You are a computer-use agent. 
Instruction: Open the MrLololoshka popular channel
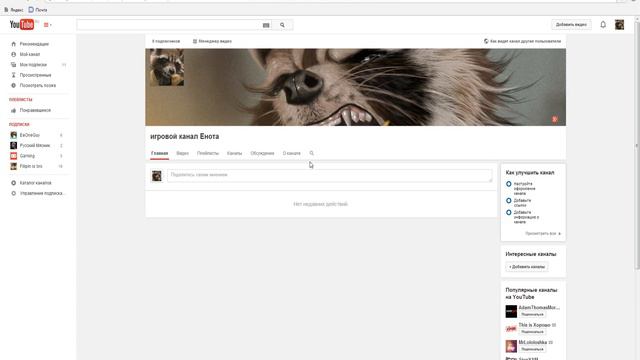pyautogui.click(x=533, y=342)
